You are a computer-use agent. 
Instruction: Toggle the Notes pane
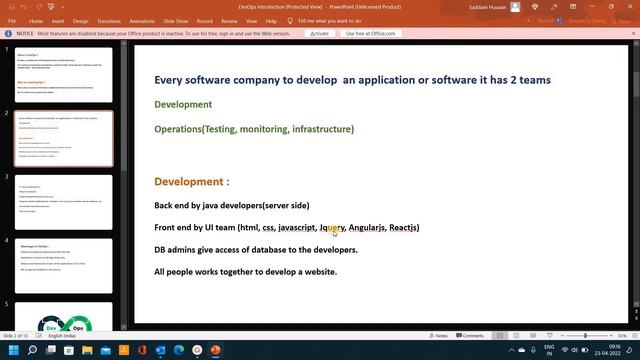pyautogui.click(x=438, y=336)
